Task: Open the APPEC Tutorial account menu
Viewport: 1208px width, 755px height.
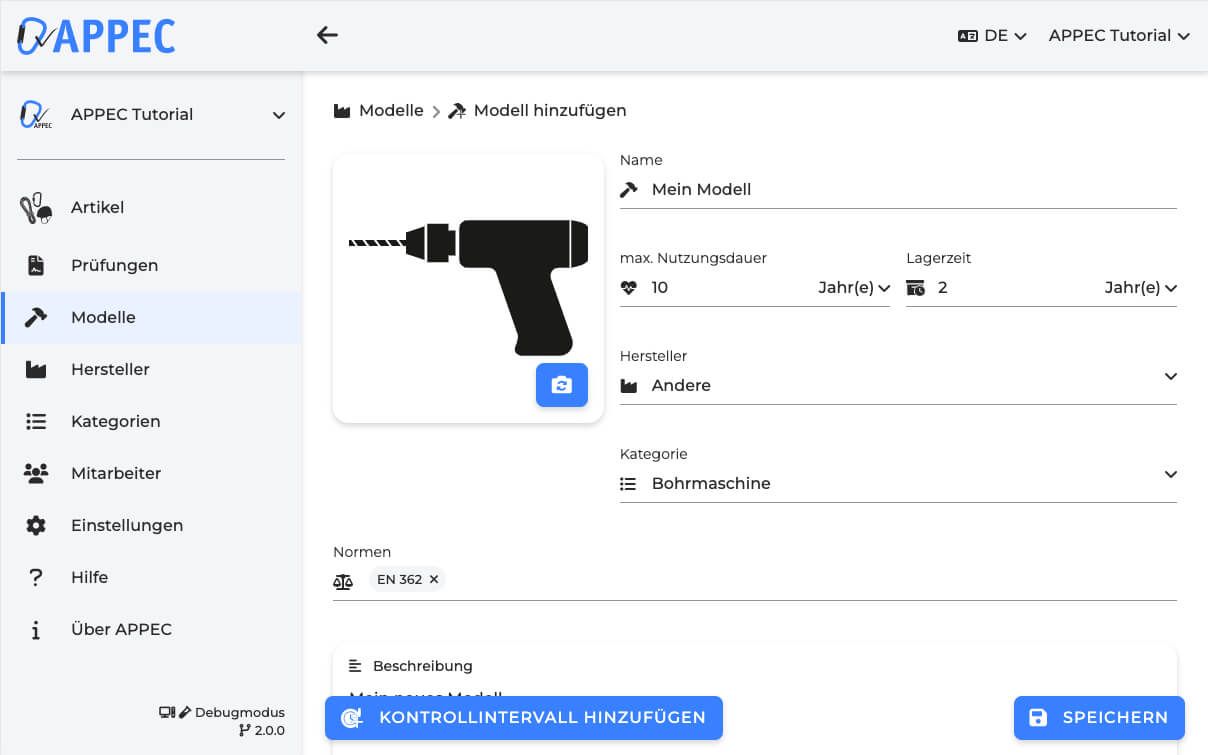Action: pyautogui.click(x=1118, y=35)
